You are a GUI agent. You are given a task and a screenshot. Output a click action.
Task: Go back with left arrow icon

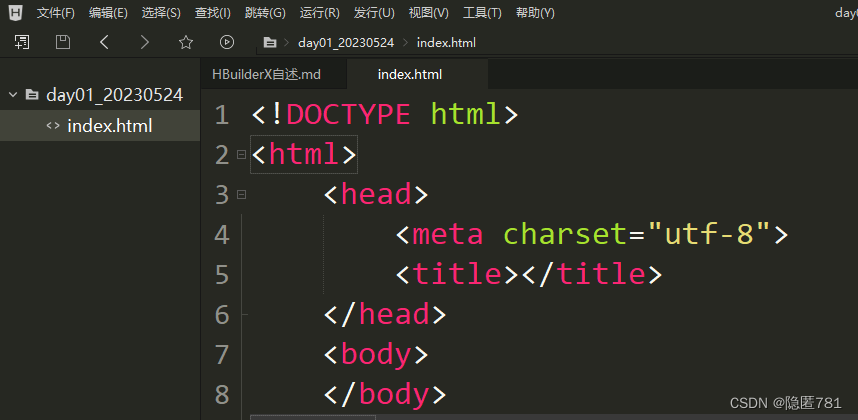point(104,42)
